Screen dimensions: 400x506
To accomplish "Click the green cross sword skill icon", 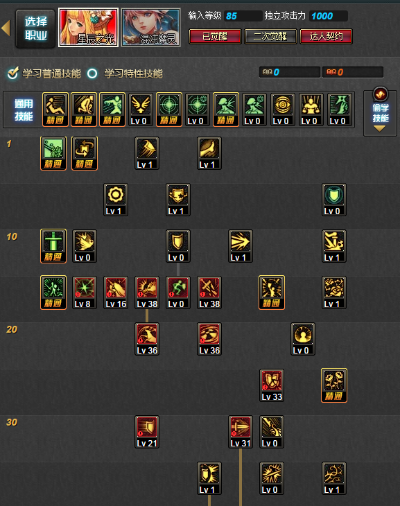I will point(53,246).
